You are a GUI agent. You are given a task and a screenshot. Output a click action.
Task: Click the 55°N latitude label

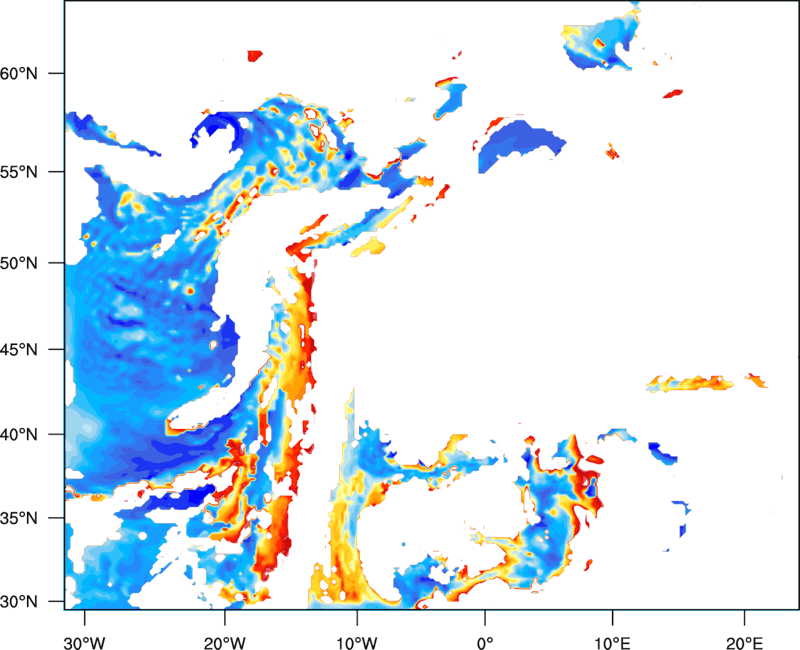19,172
